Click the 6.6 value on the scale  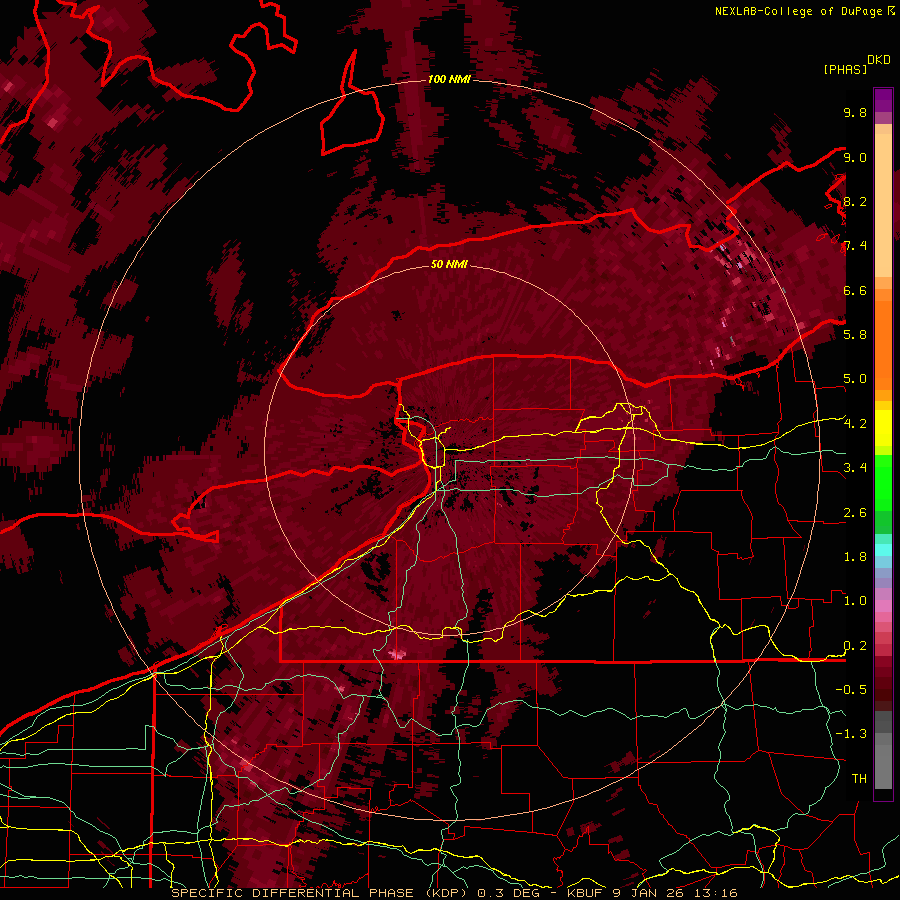point(855,290)
